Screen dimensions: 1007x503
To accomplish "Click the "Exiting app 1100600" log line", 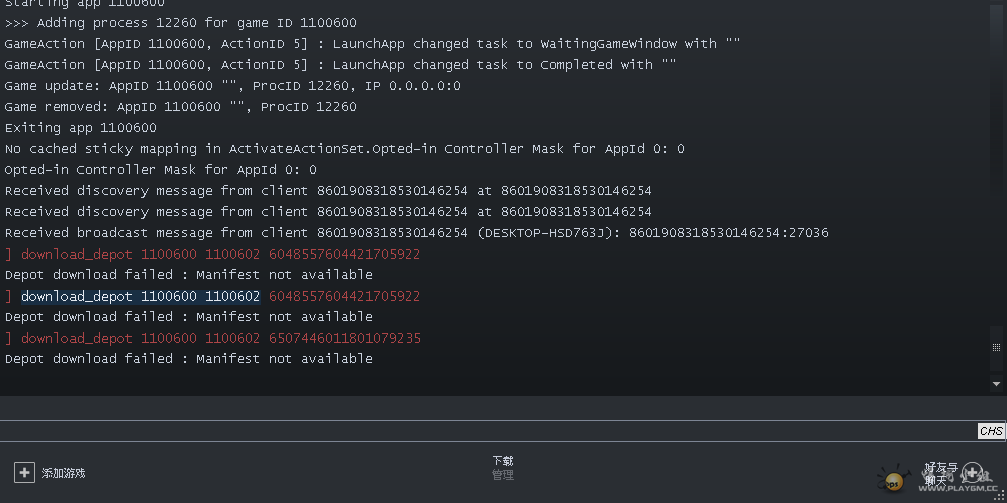I will pyautogui.click(x=81, y=128).
